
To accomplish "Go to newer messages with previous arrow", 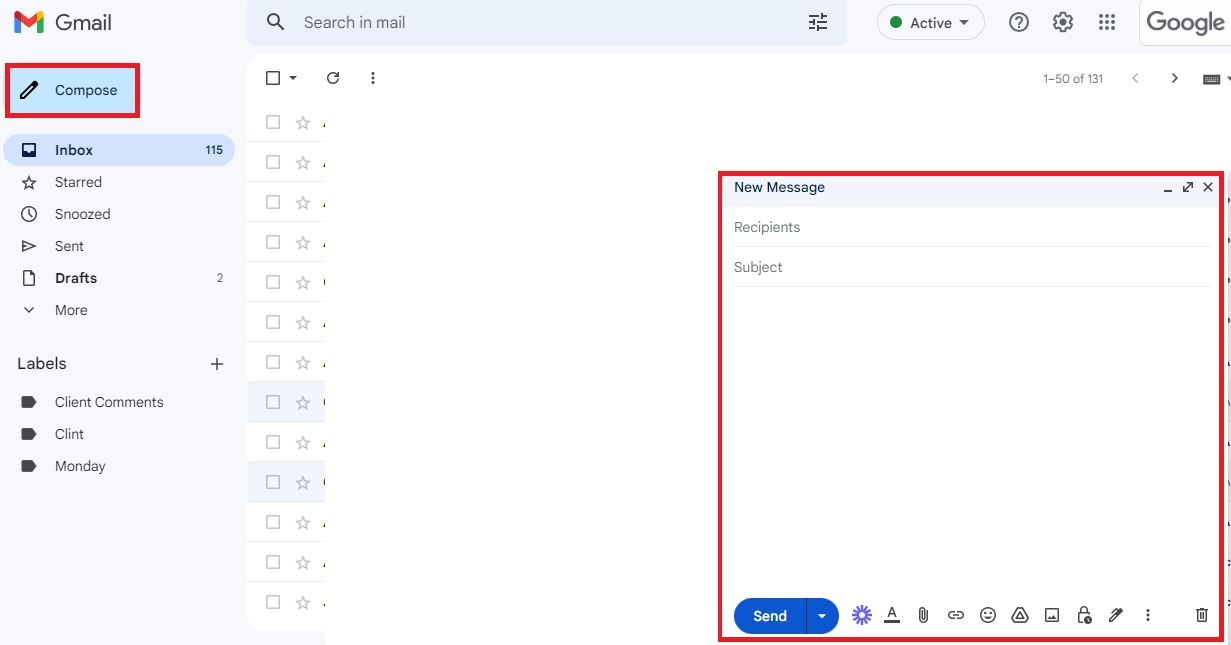I will coord(1135,78).
